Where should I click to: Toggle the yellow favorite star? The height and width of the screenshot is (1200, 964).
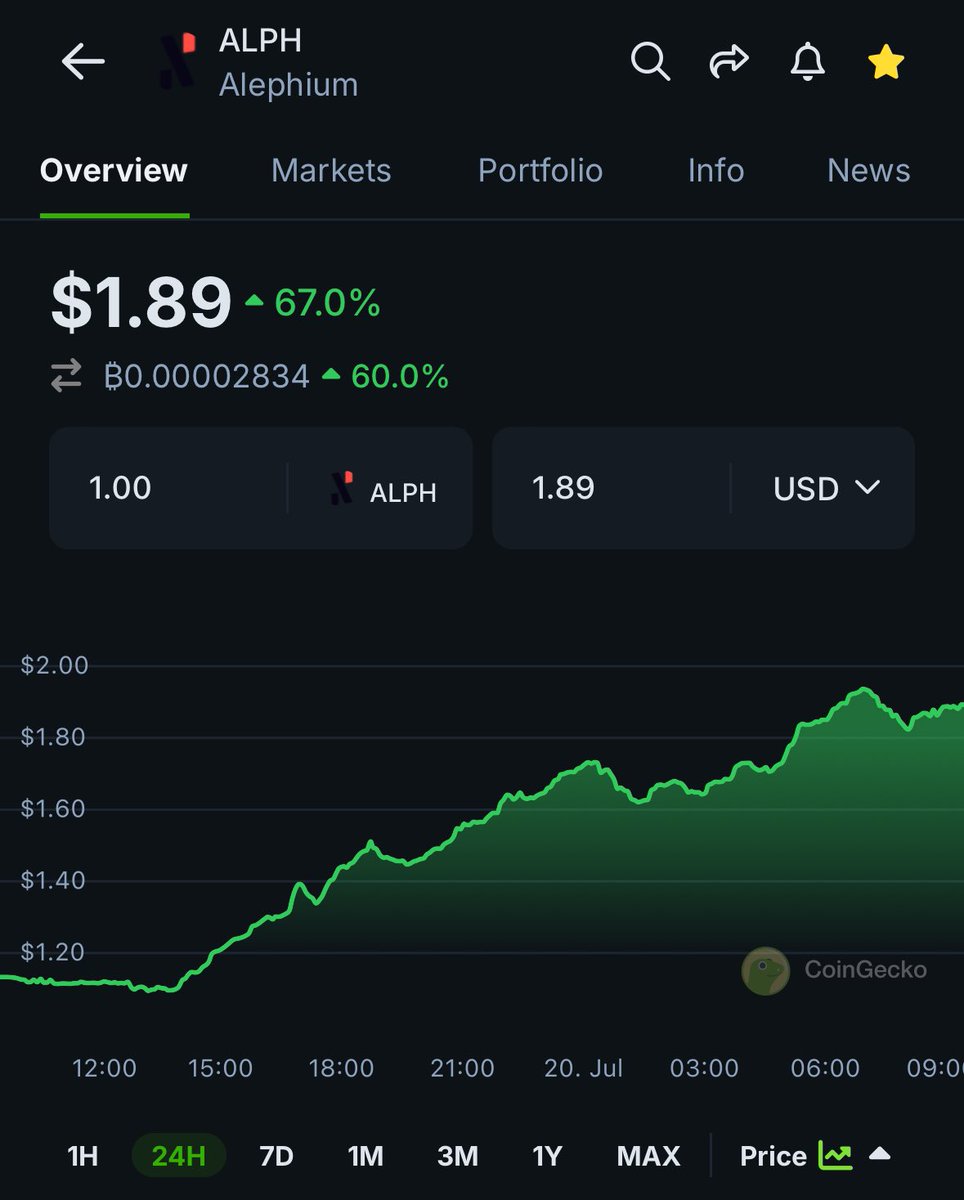tap(886, 62)
